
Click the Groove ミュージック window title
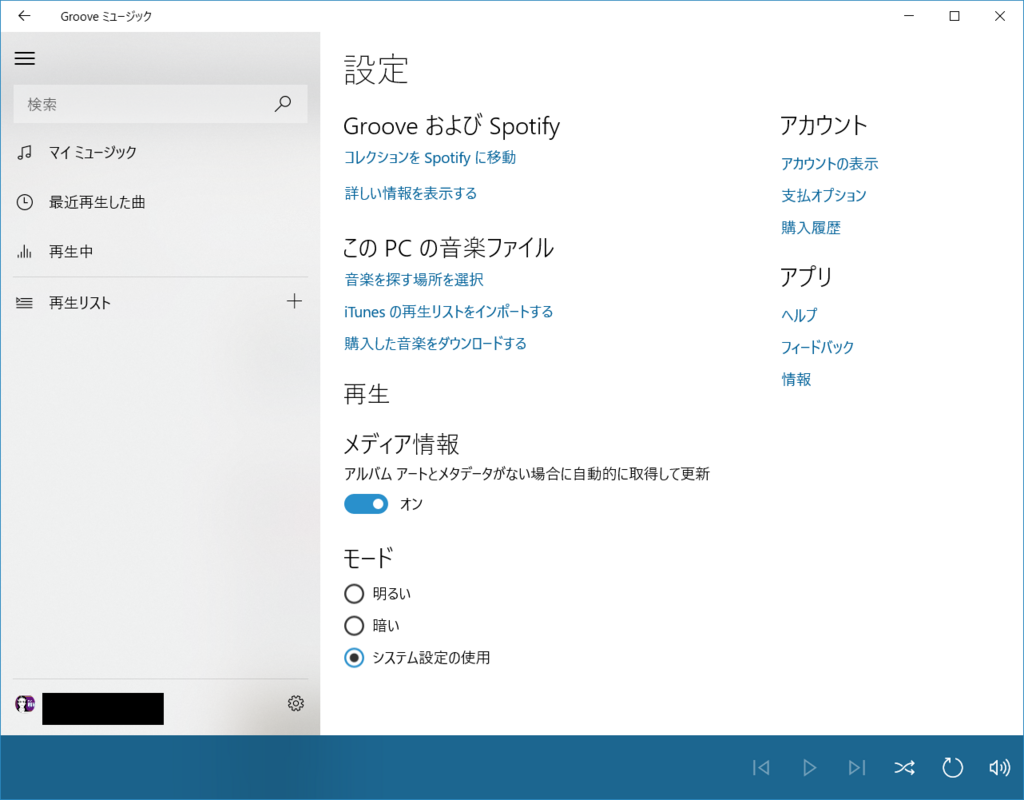click(x=106, y=16)
